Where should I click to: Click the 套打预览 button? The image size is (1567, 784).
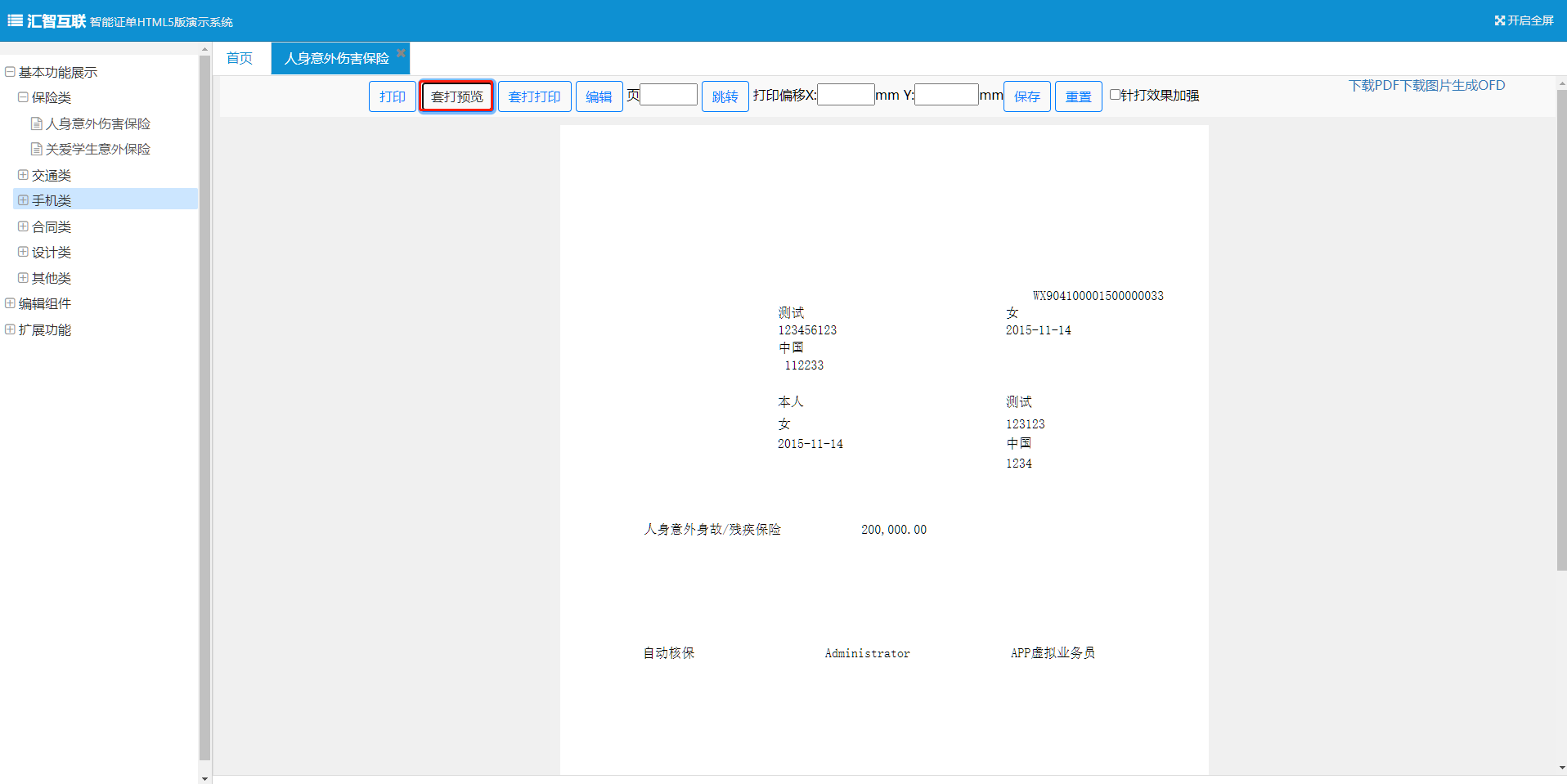[457, 96]
